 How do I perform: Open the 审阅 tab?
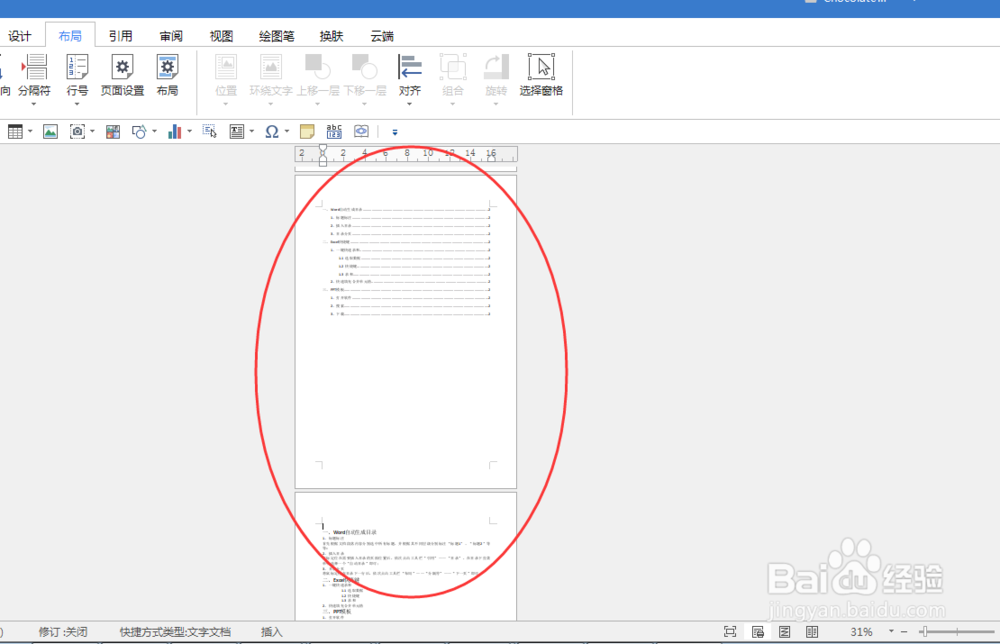click(x=171, y=36)
